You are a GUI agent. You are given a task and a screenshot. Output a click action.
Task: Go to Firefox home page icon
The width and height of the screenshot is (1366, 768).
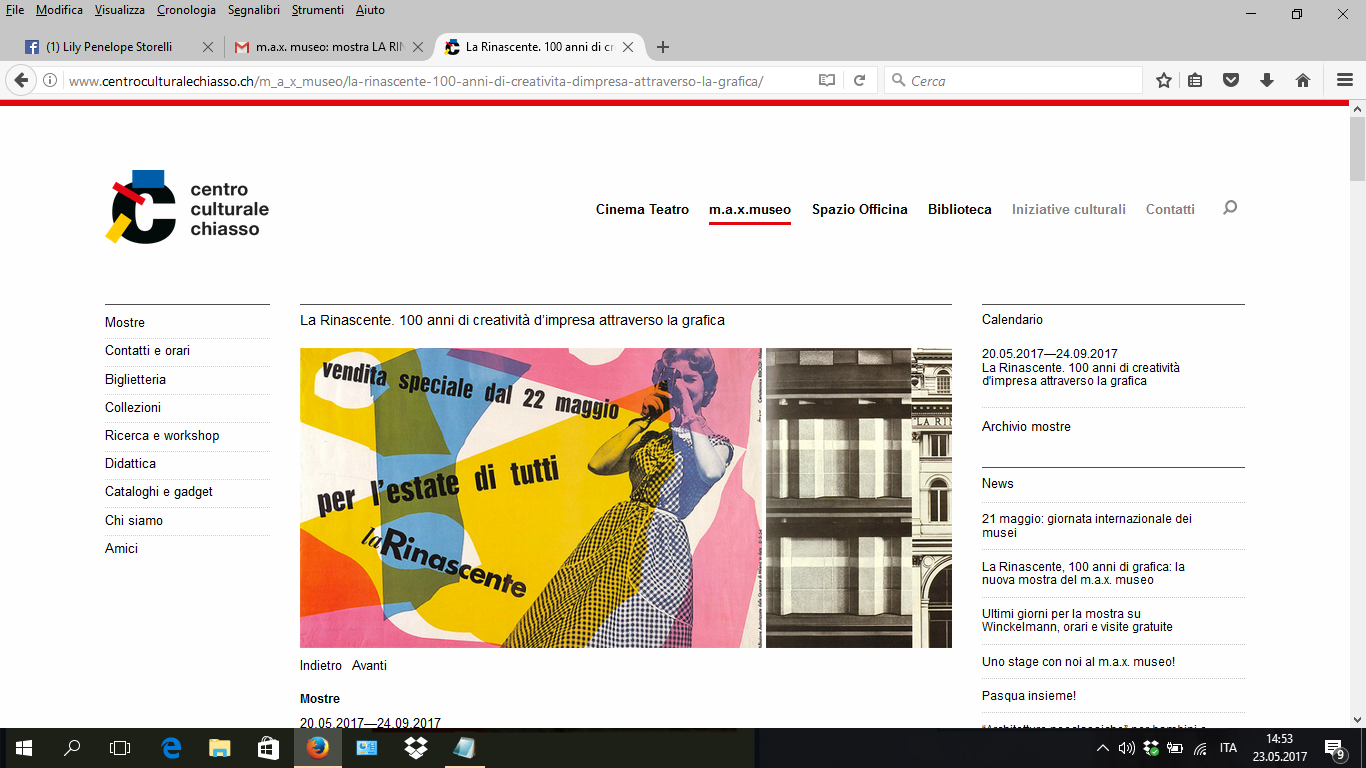(x=1303, y=81)
